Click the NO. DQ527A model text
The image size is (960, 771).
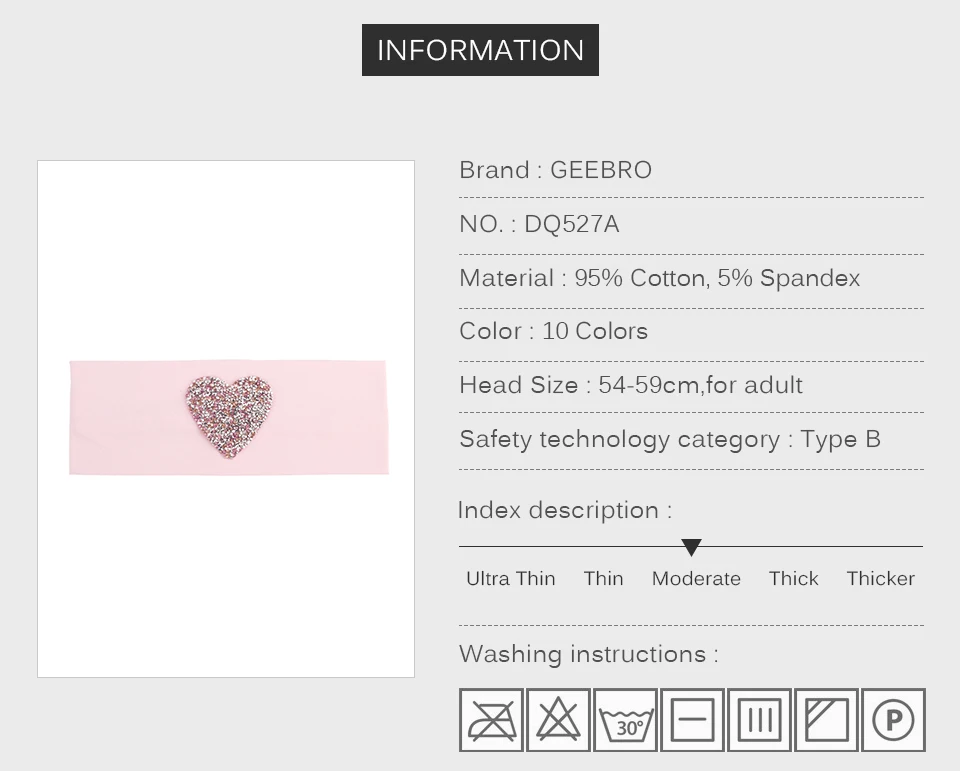(539, 224)
